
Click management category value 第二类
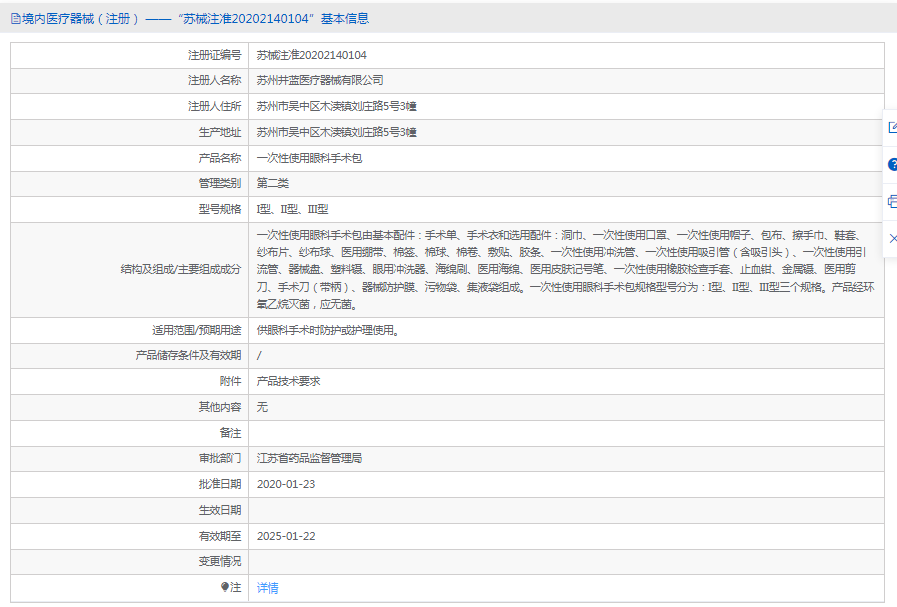tap(273, 183)
